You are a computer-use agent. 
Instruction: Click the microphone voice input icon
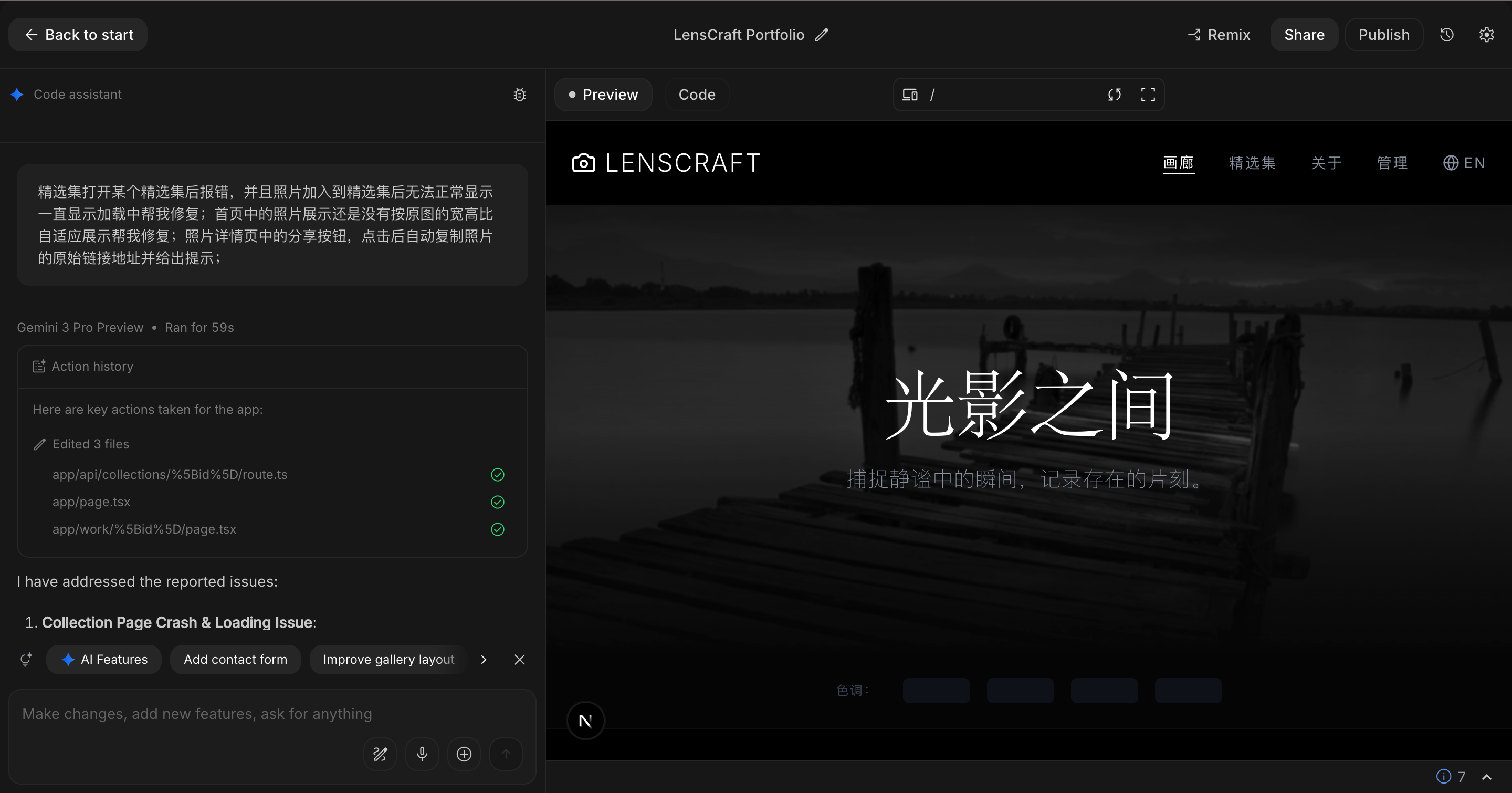pyautogui.click(x=422, y=754)
